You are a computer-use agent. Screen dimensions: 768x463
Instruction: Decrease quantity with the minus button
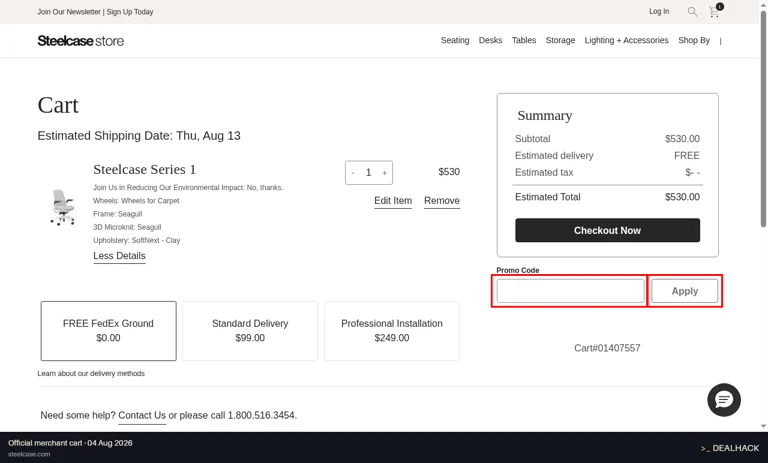click(x=353, y=172)
